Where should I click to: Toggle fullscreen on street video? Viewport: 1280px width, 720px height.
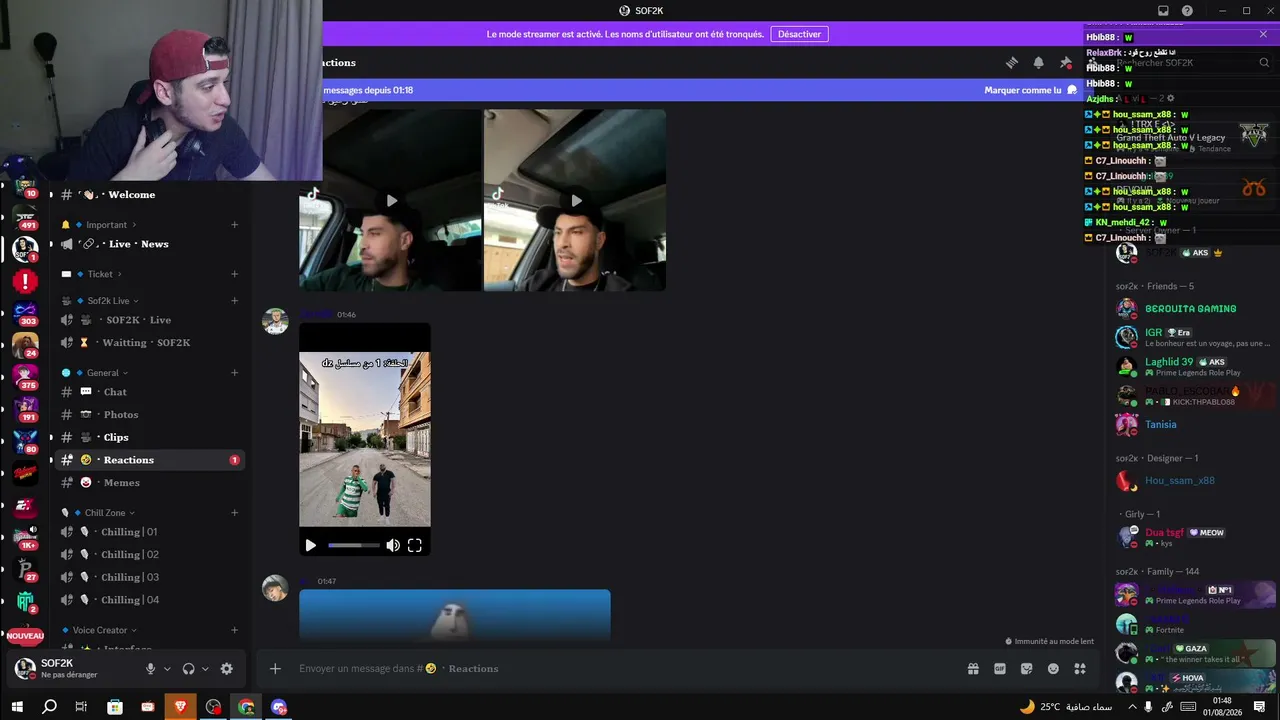415,545
